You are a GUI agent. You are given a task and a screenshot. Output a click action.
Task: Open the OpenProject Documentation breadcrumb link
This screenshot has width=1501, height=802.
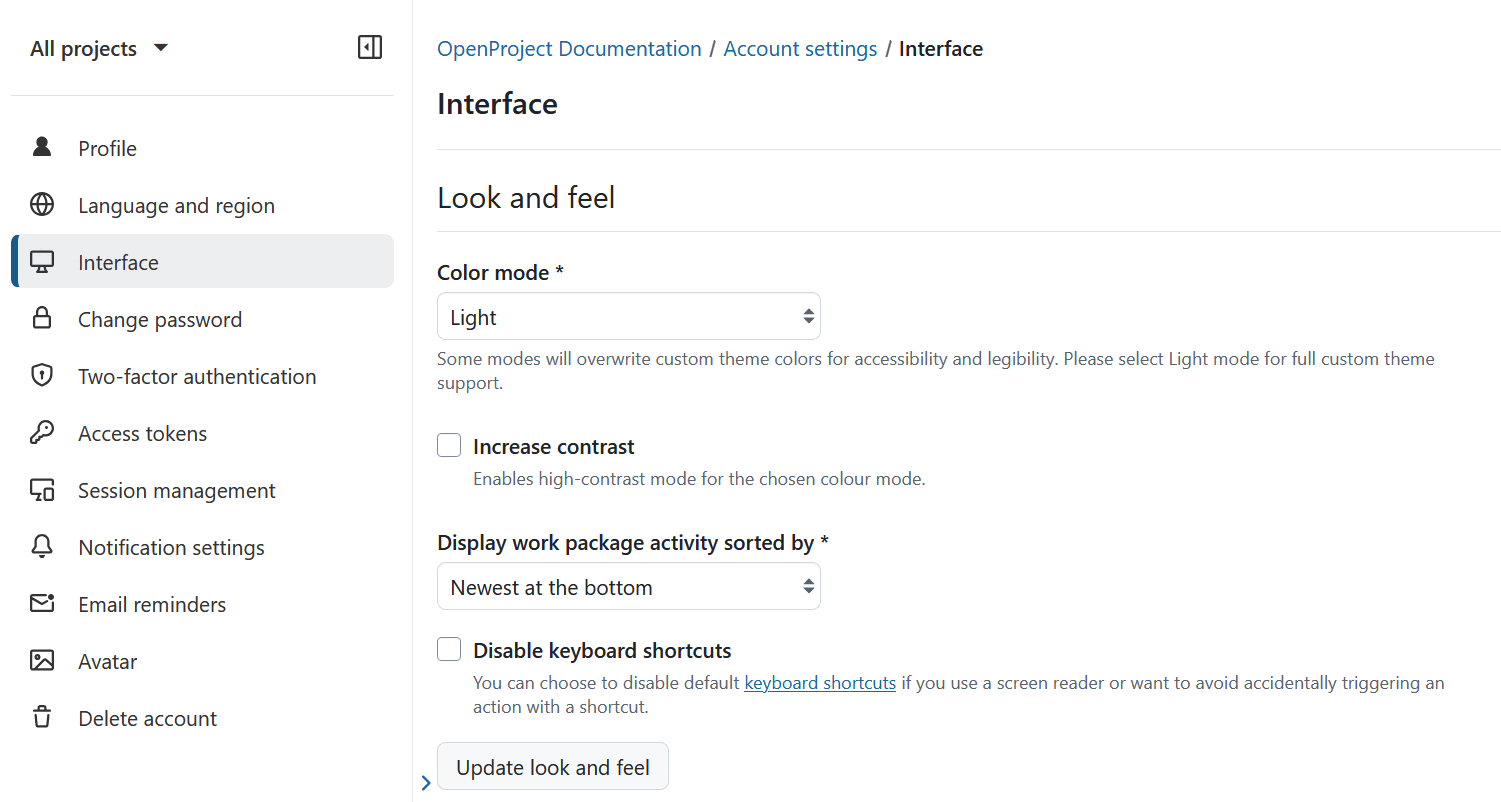coord(569,49)
